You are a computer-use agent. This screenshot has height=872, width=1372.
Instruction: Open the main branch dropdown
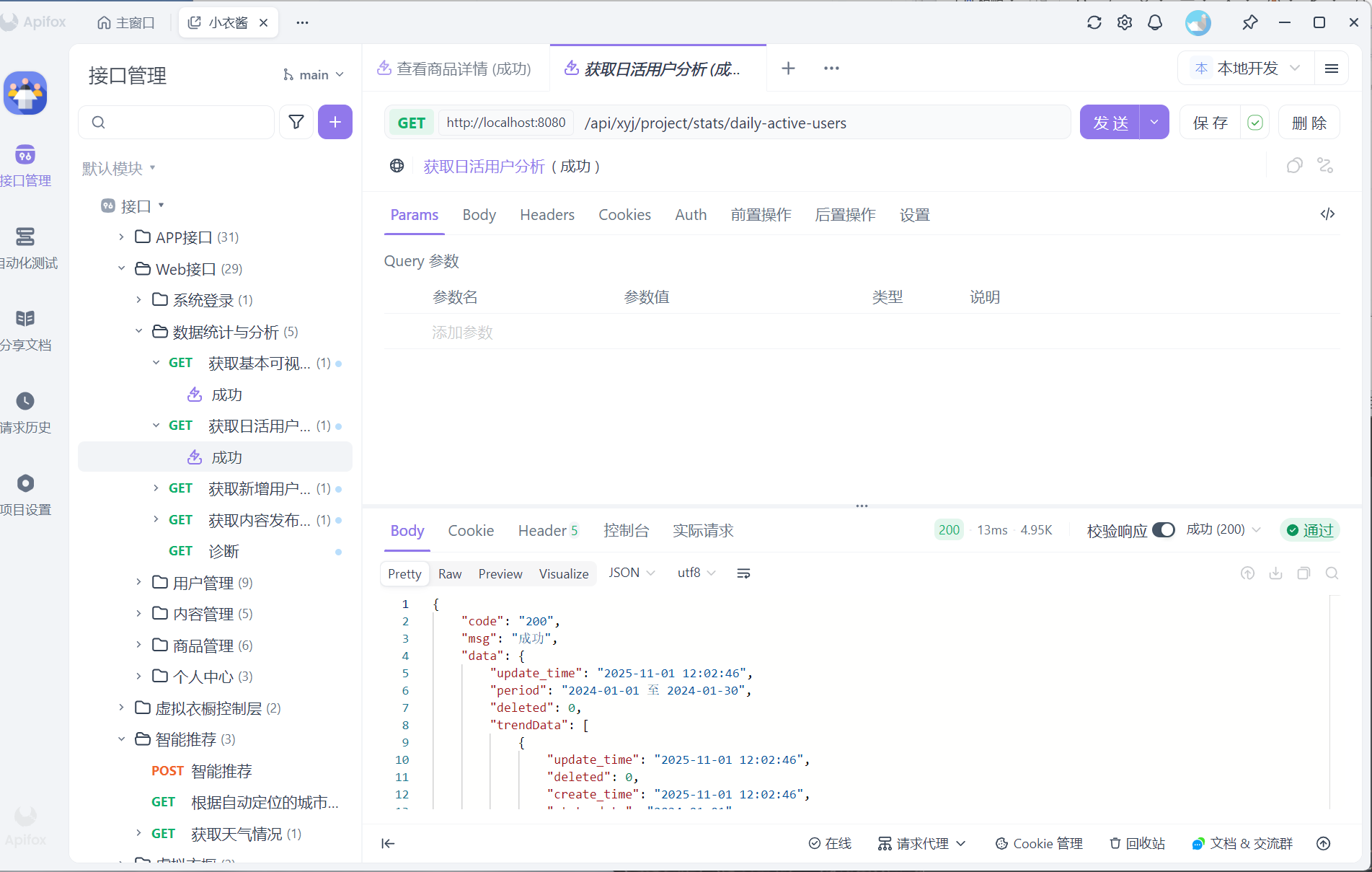pyautogui.click(x=314, y=75)
